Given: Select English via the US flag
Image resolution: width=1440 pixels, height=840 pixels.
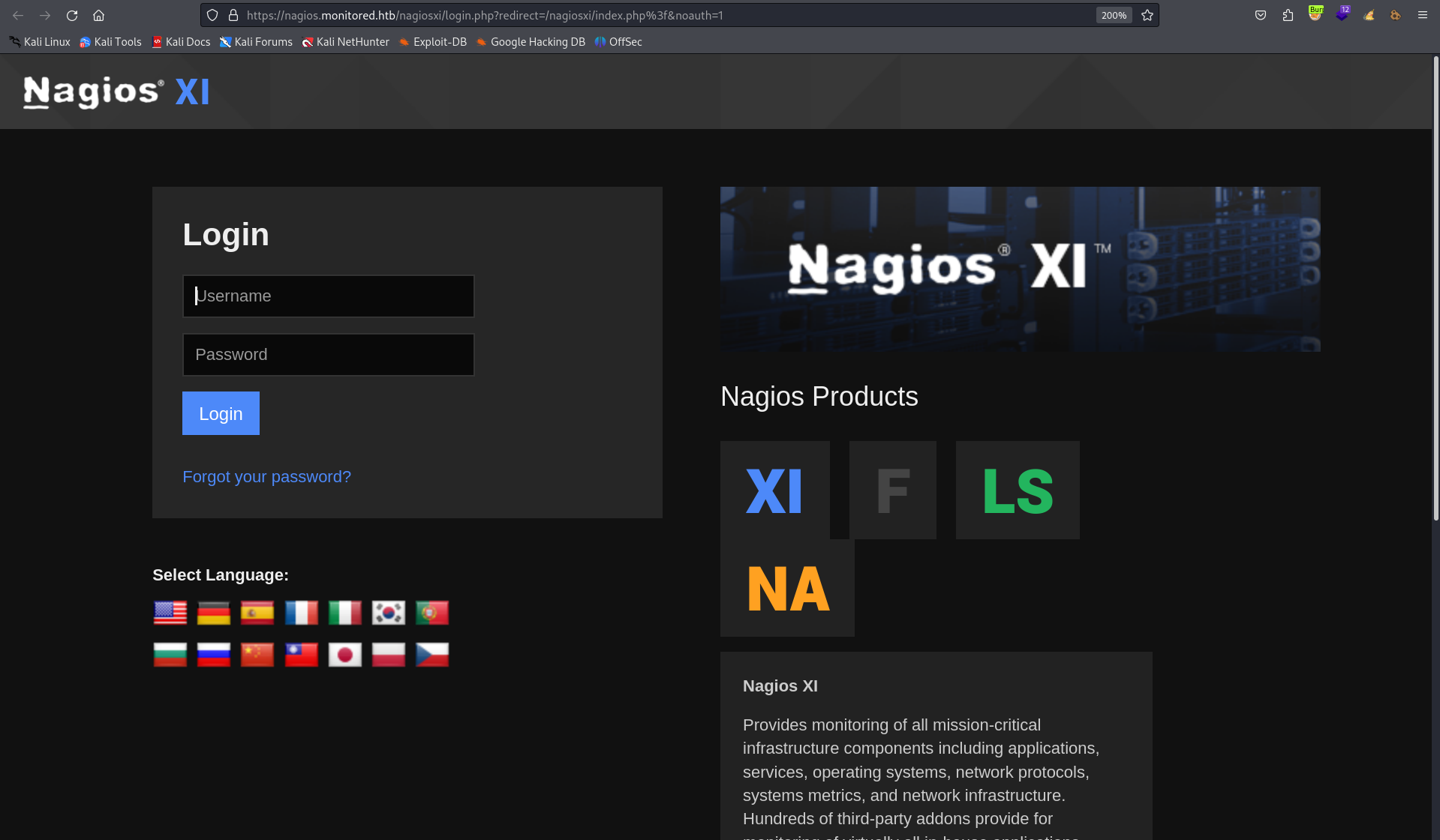Looking at the screenshot, I should point(170,613).
